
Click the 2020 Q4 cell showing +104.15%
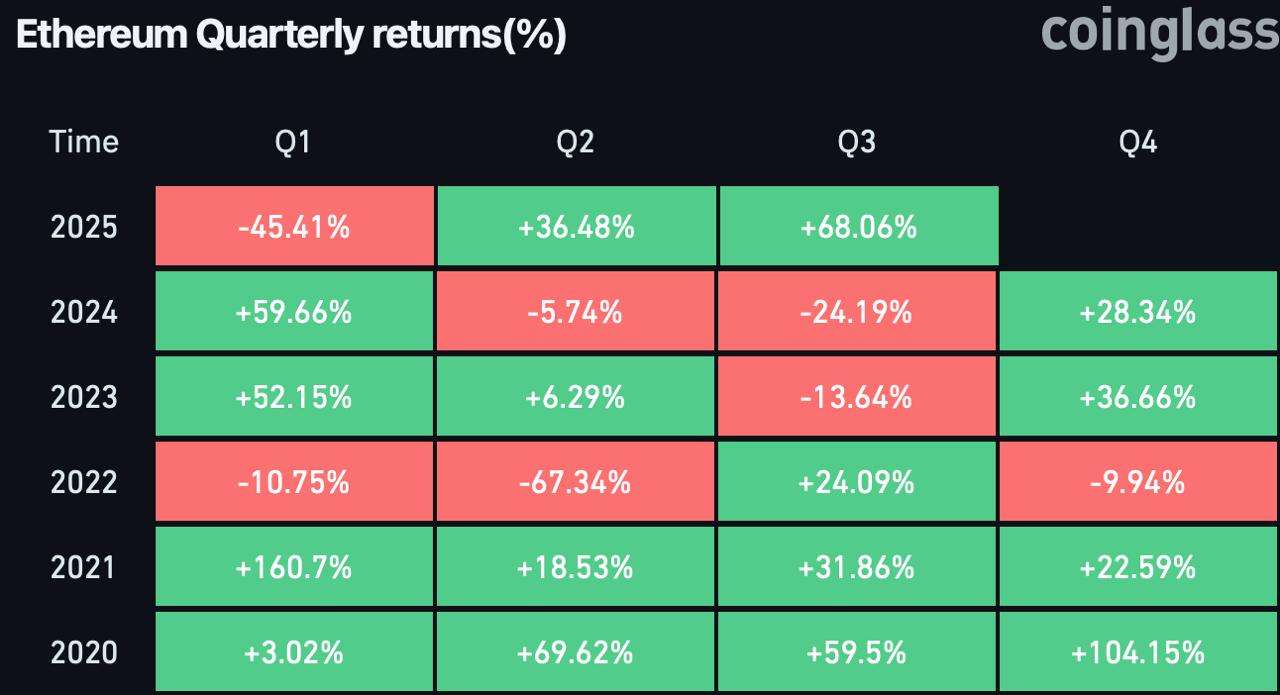1138,653
